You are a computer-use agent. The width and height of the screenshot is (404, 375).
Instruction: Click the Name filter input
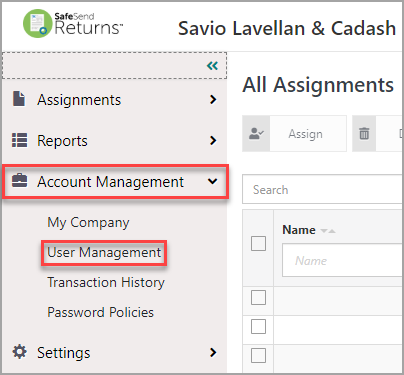[x=342, y=260]
